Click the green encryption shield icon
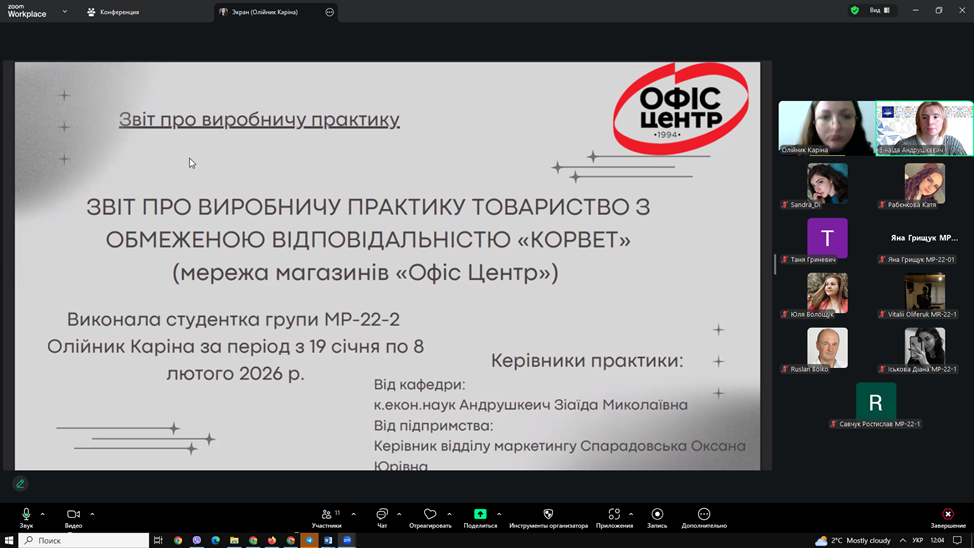Screen dimensions: 974x548 click(x=854, y=10)
